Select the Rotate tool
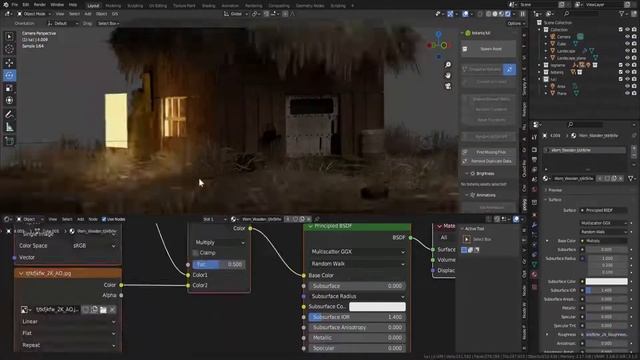The width and height of the screenshot is (640, 360). click(x=9, y=75)
